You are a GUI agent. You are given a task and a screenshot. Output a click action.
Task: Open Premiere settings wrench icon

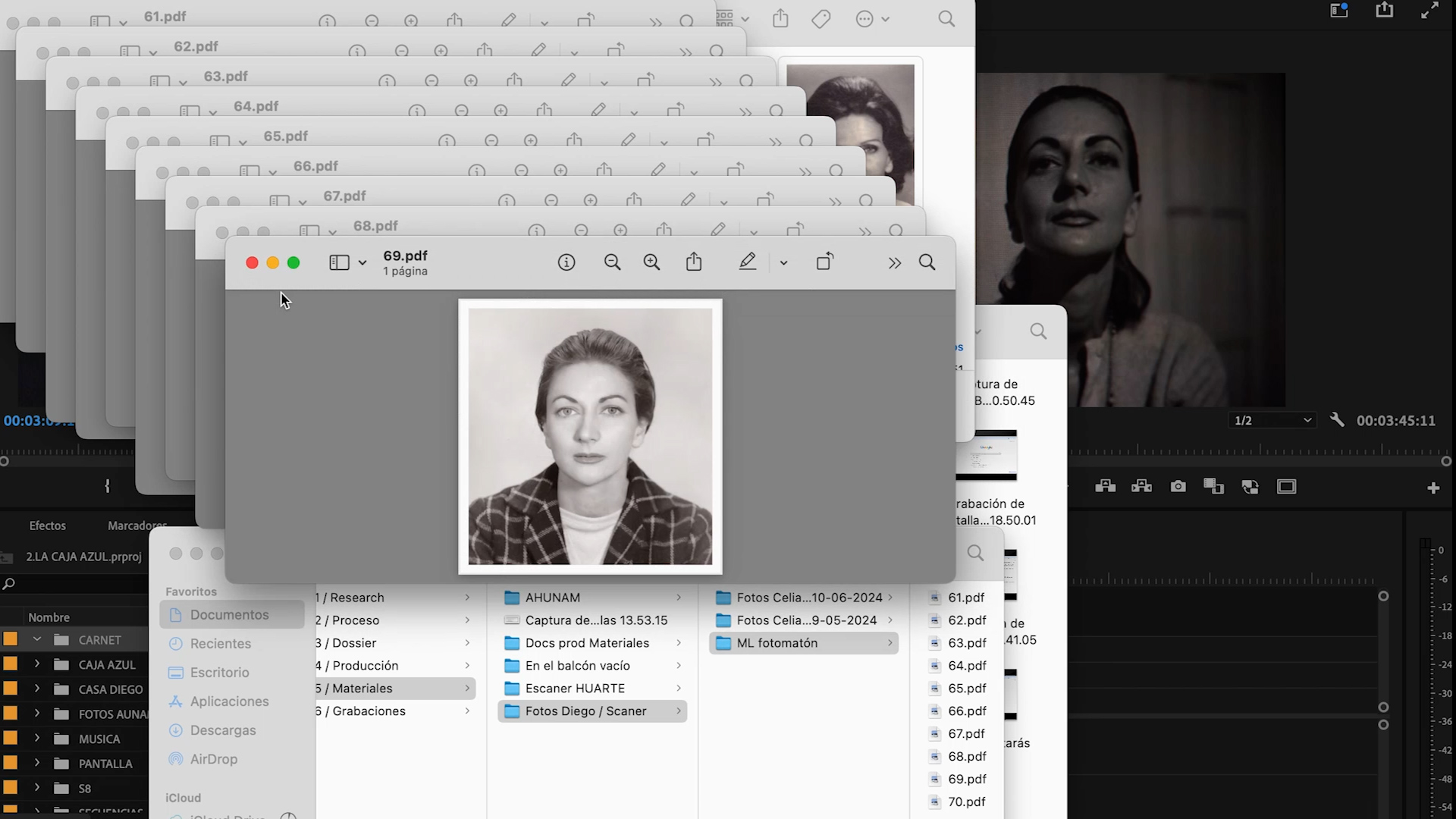click(x=1337, y=420)
